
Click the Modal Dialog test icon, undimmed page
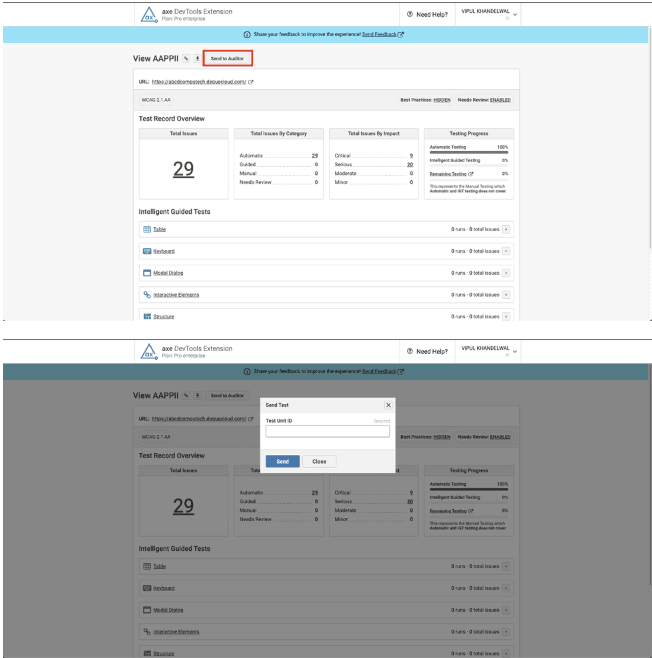pos(146,273)
